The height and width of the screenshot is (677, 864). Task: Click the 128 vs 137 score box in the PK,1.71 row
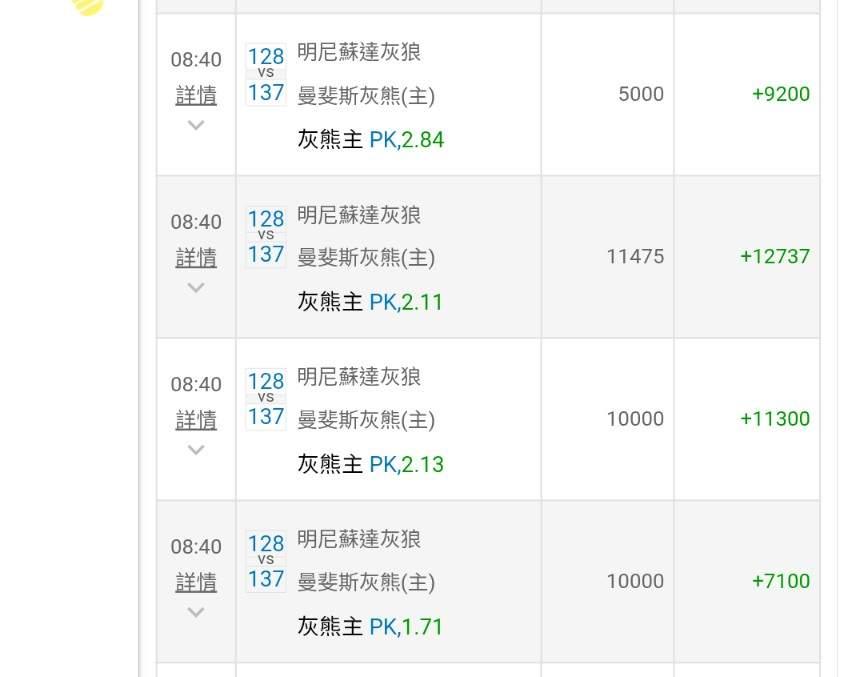coord(266,562)
